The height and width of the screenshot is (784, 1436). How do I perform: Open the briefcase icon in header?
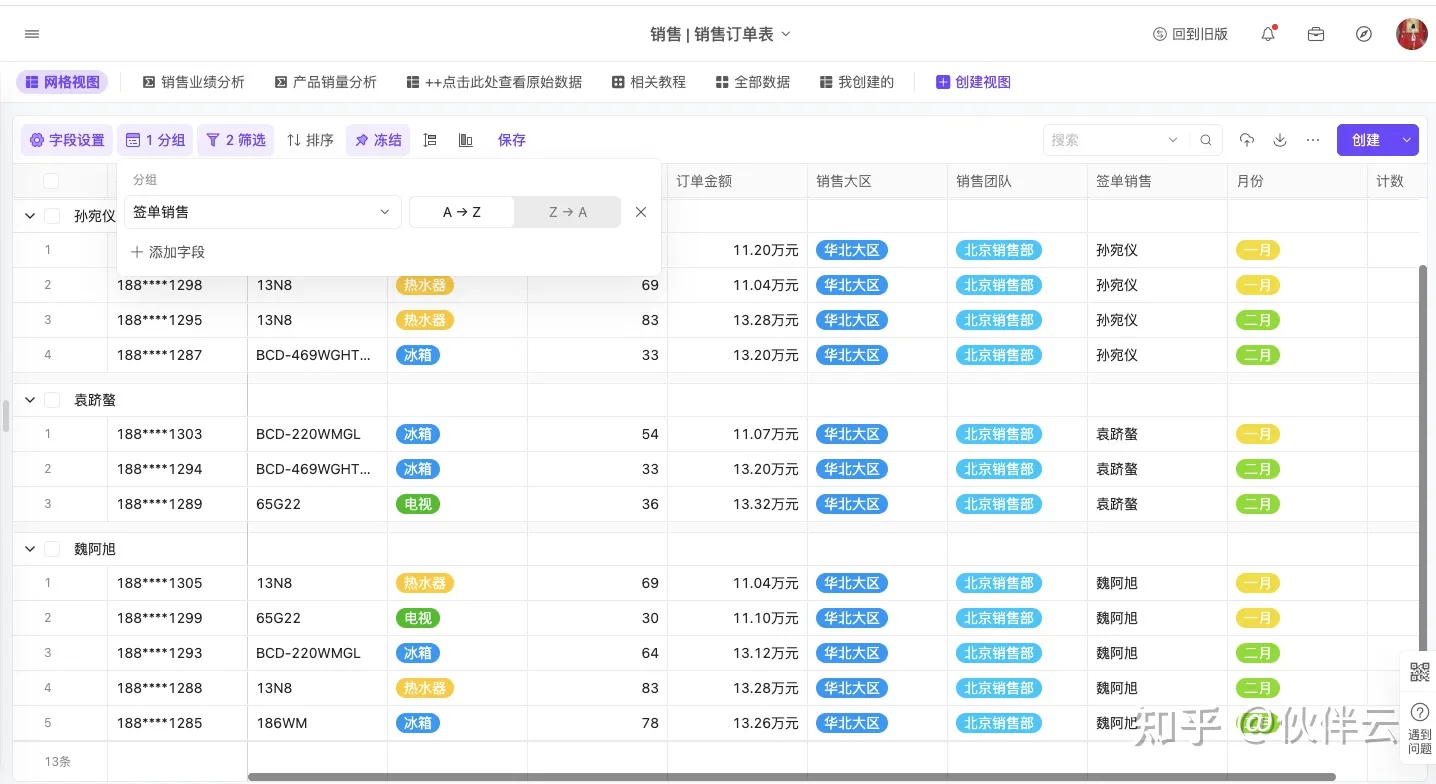1316,34
